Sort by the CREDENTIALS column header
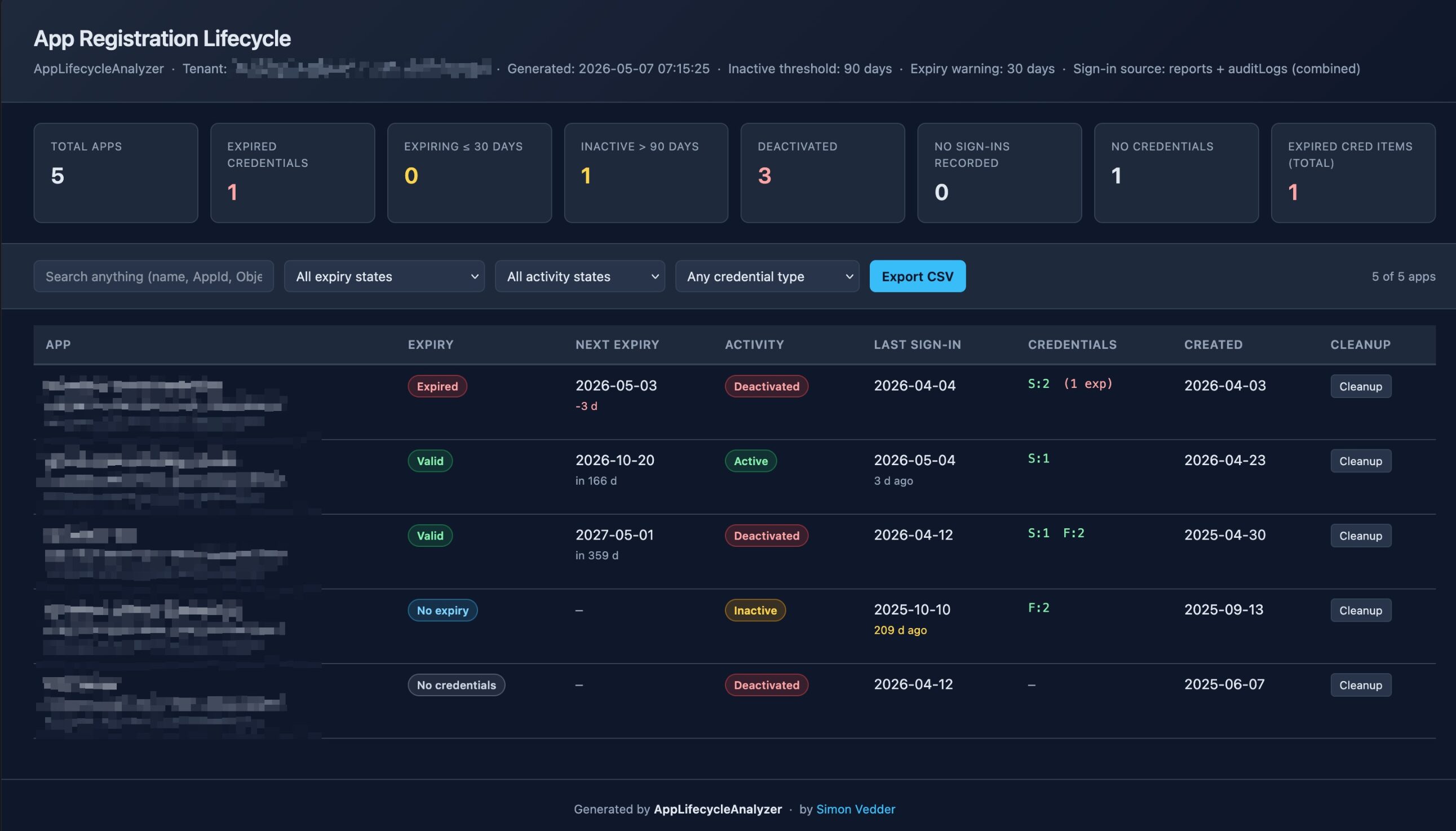Viewport: 1456px width, 831px height. [x=1072, y=344]
